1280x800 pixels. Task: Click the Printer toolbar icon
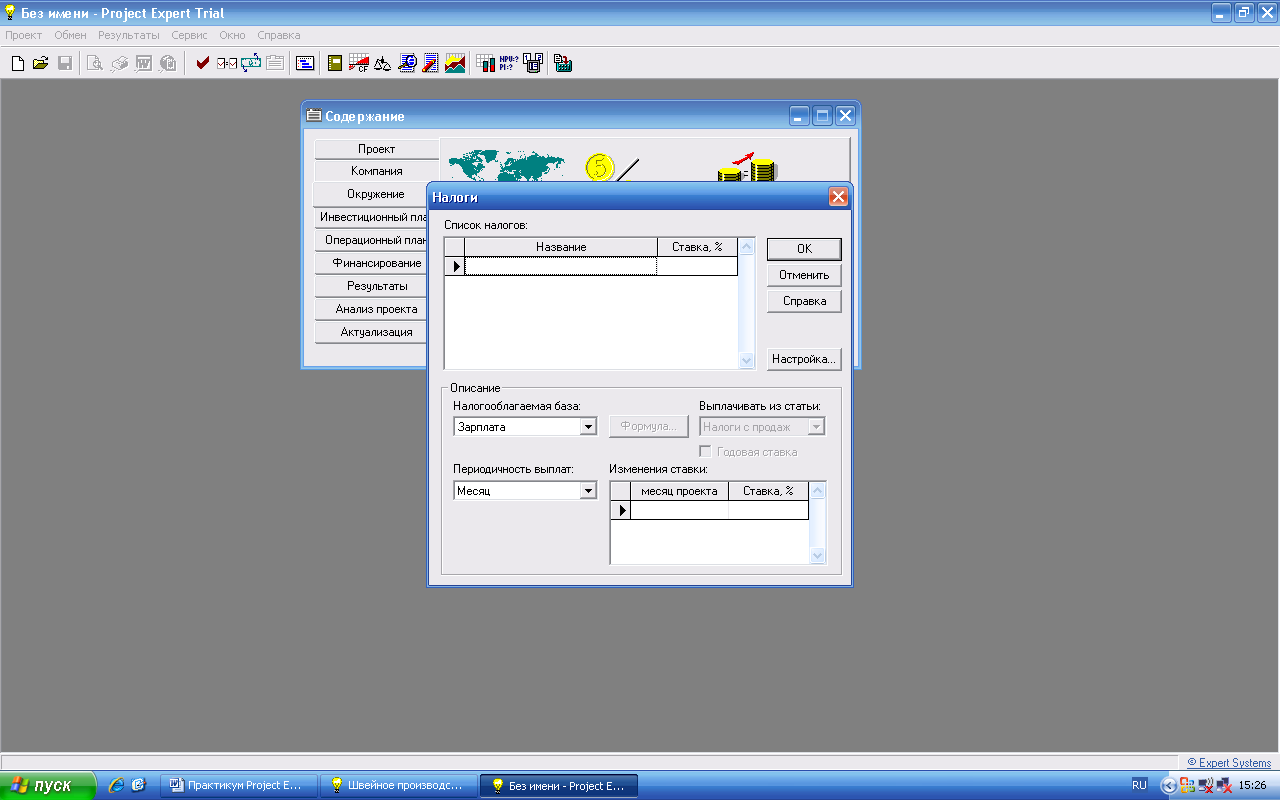point(119,63)
